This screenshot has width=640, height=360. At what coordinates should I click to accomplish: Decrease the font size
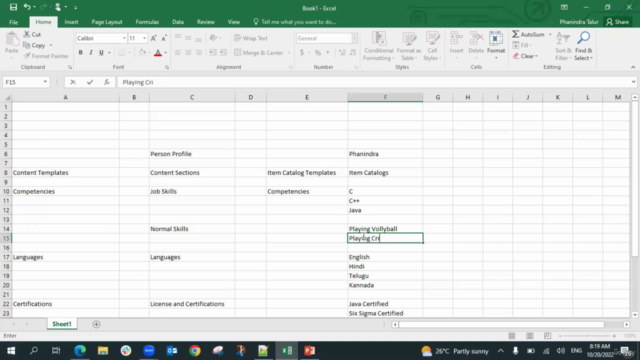pos(164,38)
